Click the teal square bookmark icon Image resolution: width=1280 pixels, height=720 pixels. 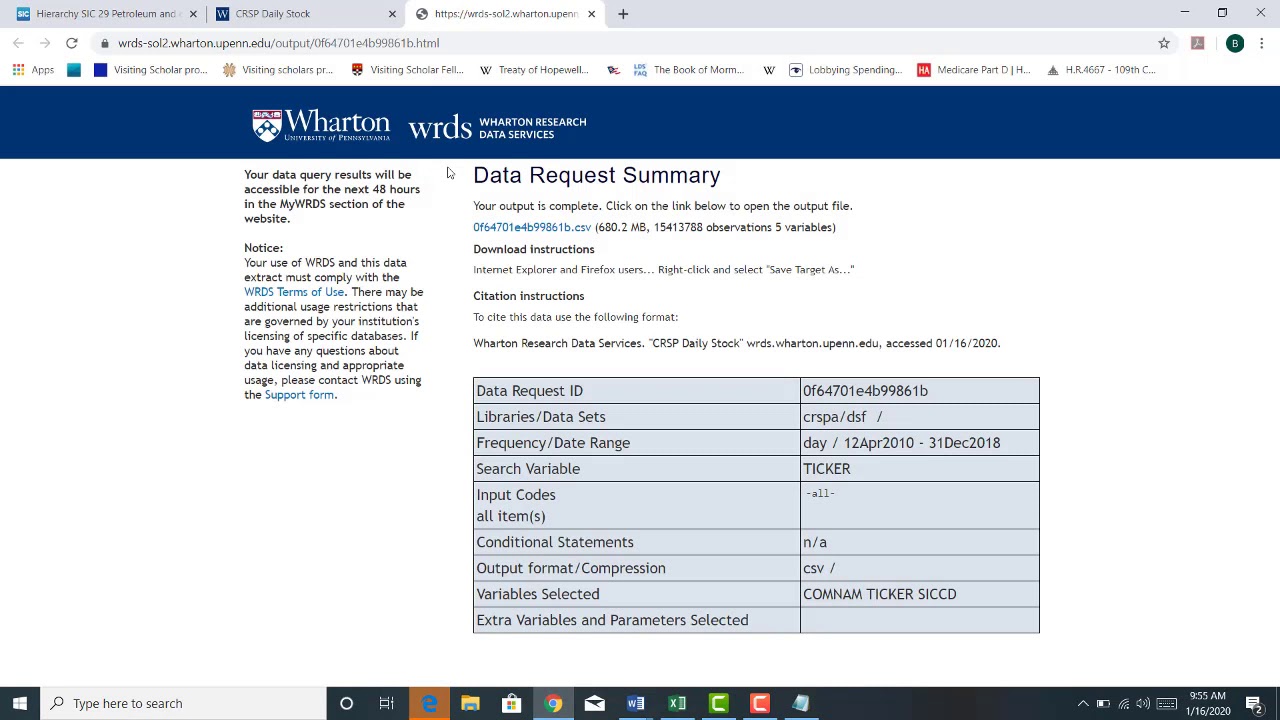[x=74, y=70]
